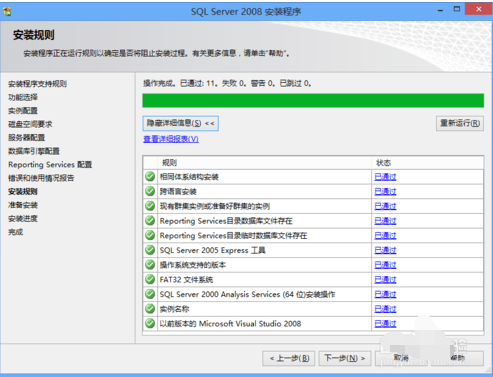The height and width of the screenshot is (377, 493).
Task: Click check icon for Microsoft Visual Studio 2008 row
Action: (x=150, y=323)
